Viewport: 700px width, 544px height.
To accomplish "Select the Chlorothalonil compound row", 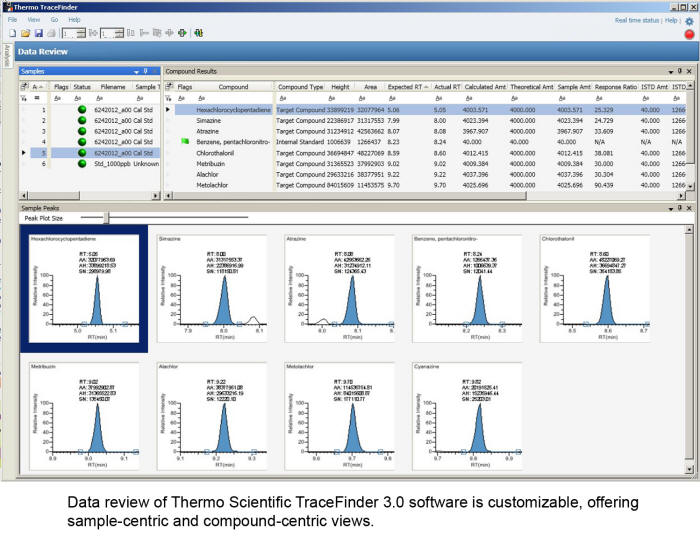I will tap(425, 153).
